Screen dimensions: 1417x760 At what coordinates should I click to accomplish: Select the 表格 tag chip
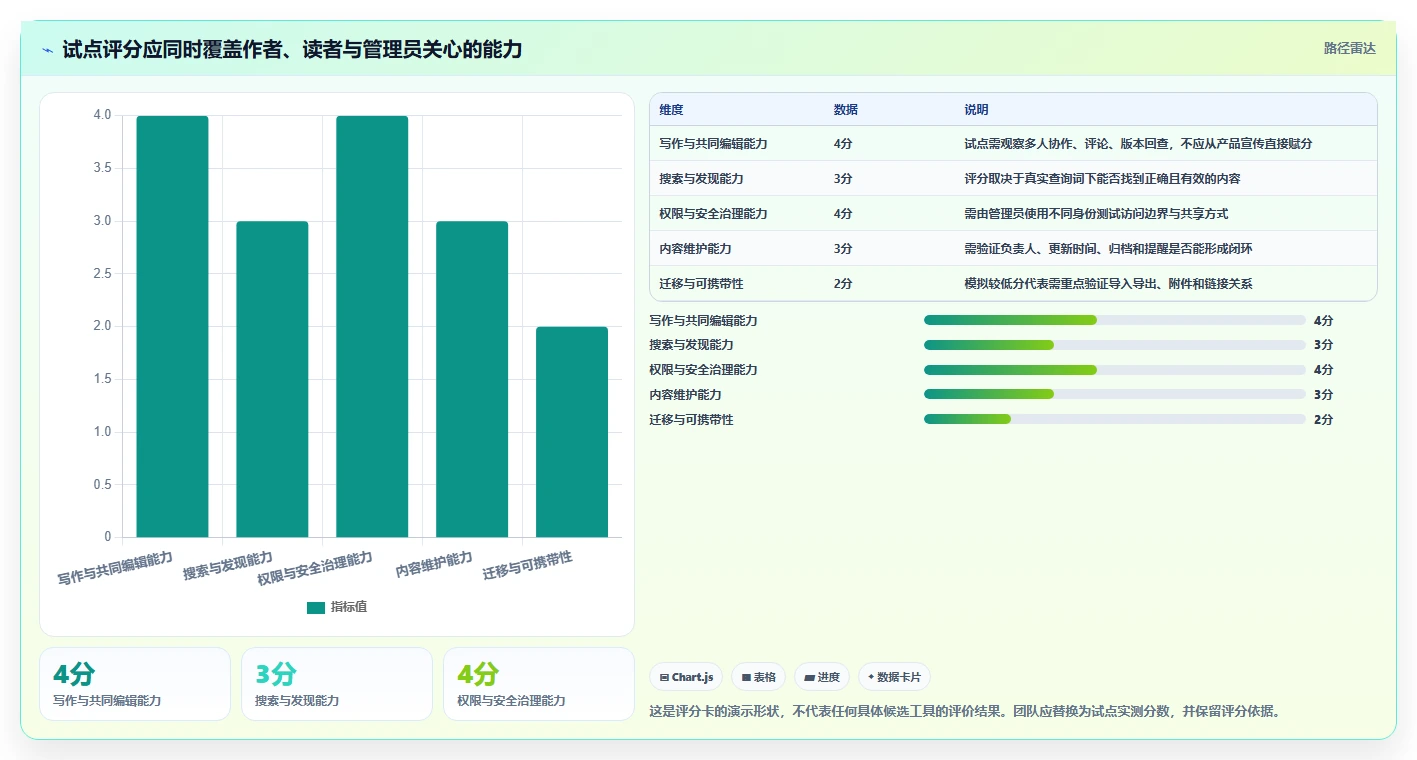759,677
